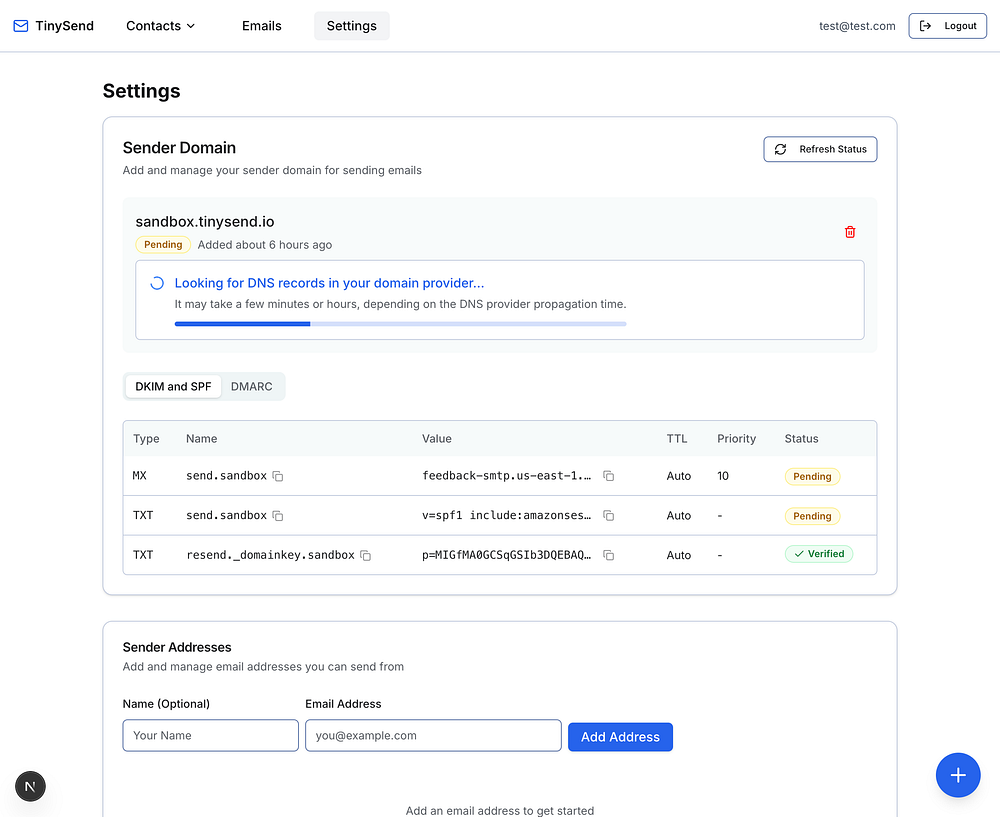
Task: Open the Emails navigation item
Action: pos(262,26)
